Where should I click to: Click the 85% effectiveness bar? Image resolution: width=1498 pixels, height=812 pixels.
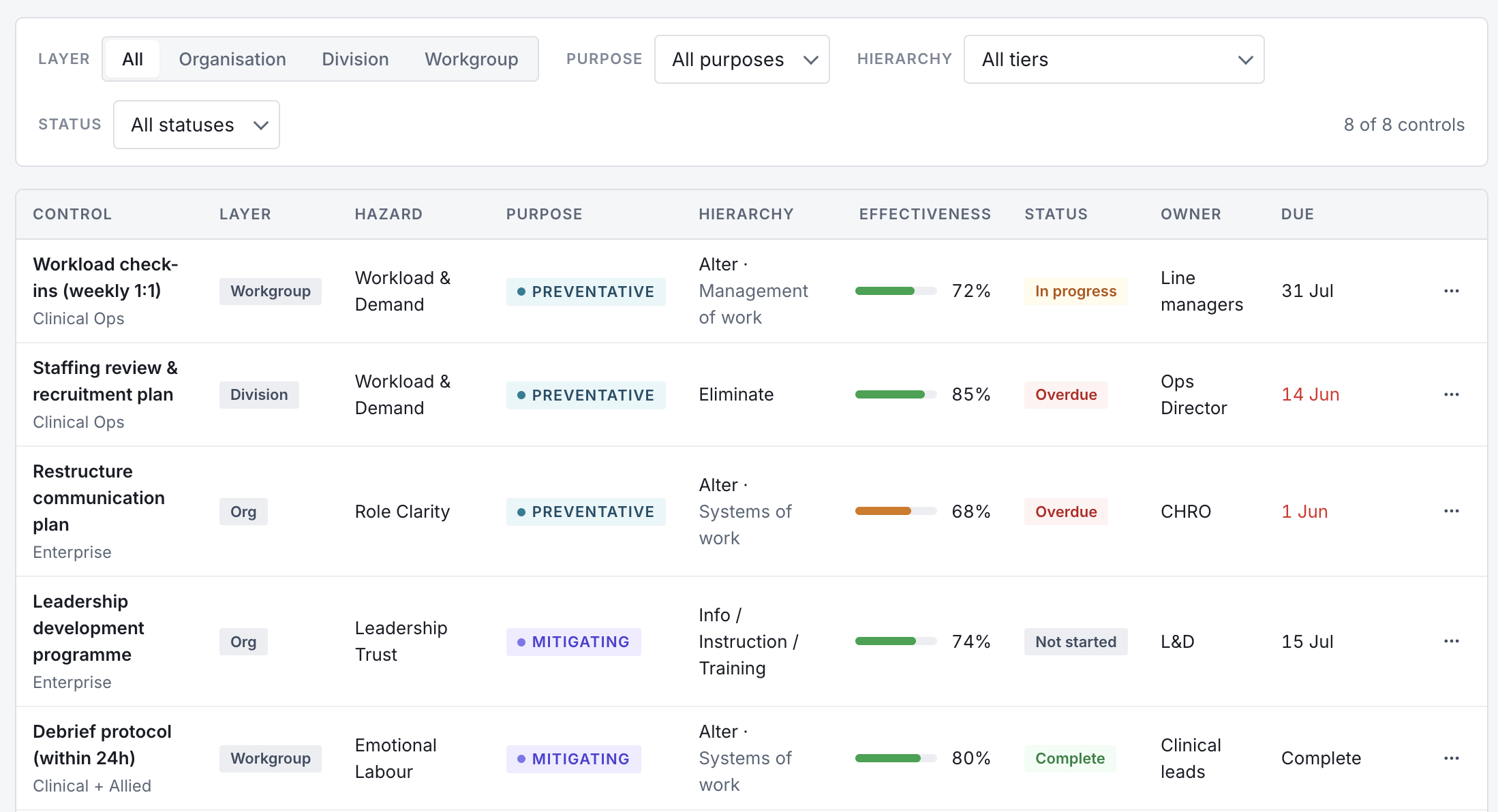coord(896,394)
